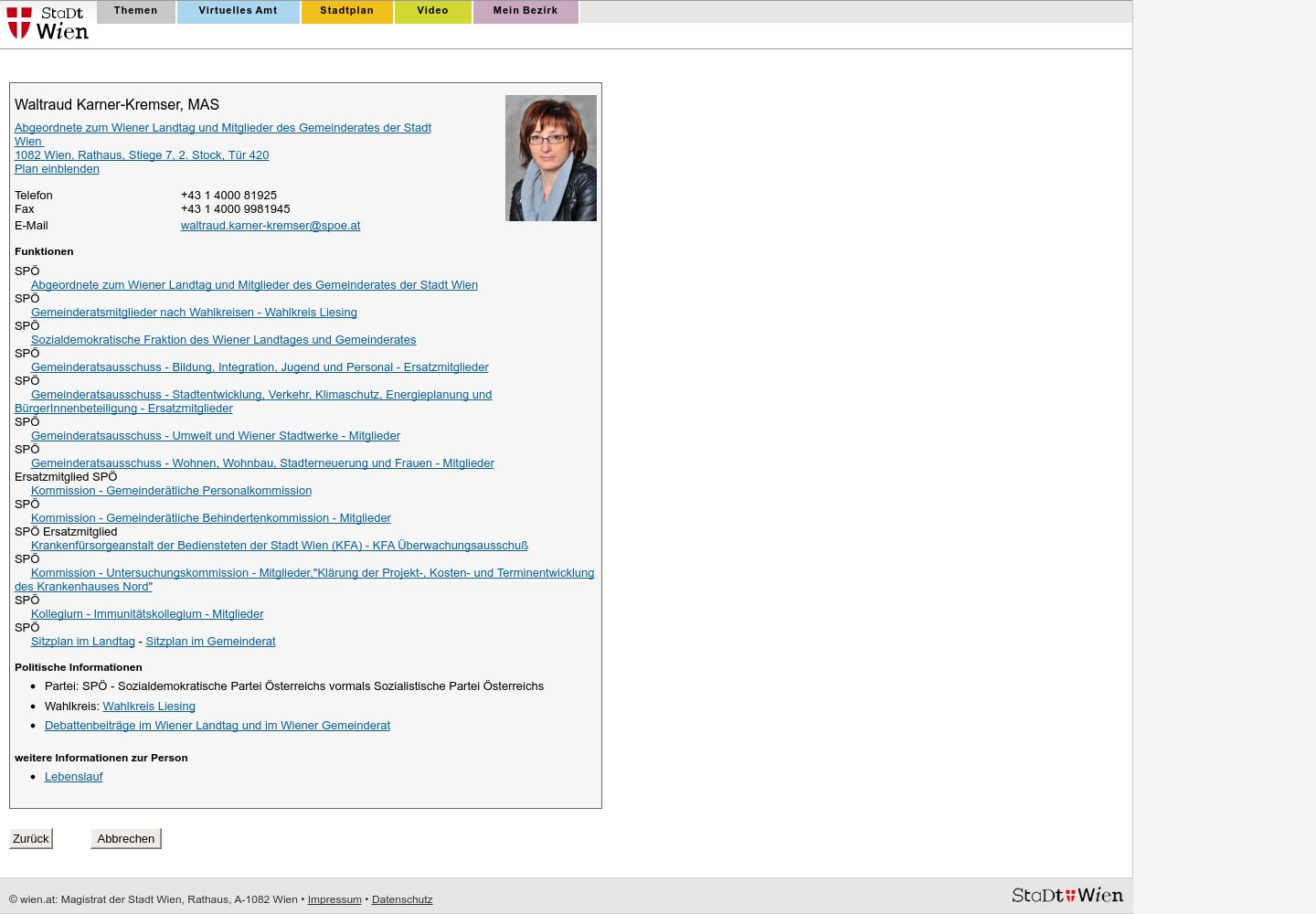Open Gemeinderatsmitglieder nach Wahlkreisen - Wahlkreis Liesing
Screen dimensions: 1316x914
click(x=194, y=313)
